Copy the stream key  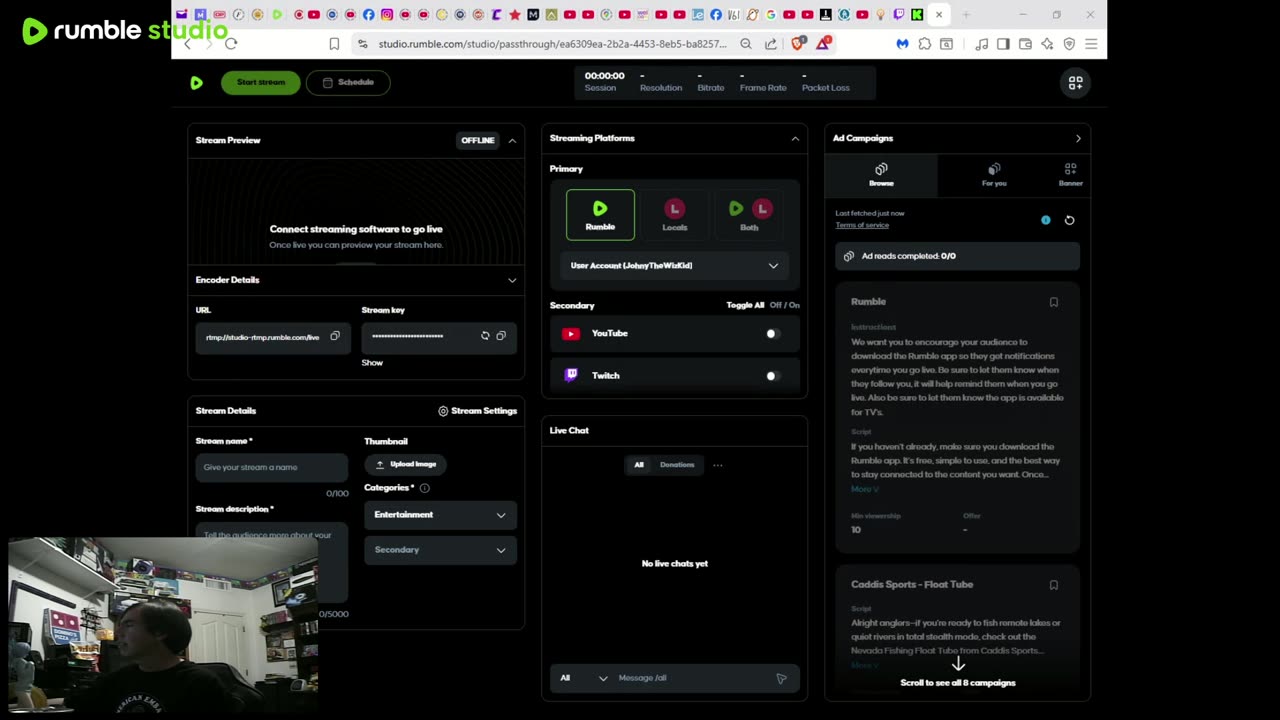[501, 336]
